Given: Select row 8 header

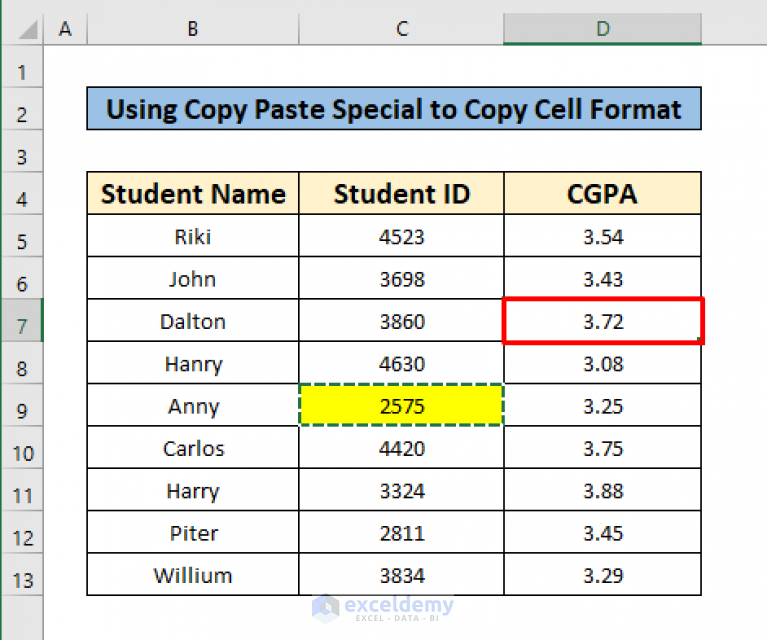Looking at the screenshot, I should pyautogui.click(x=22, y=363).
